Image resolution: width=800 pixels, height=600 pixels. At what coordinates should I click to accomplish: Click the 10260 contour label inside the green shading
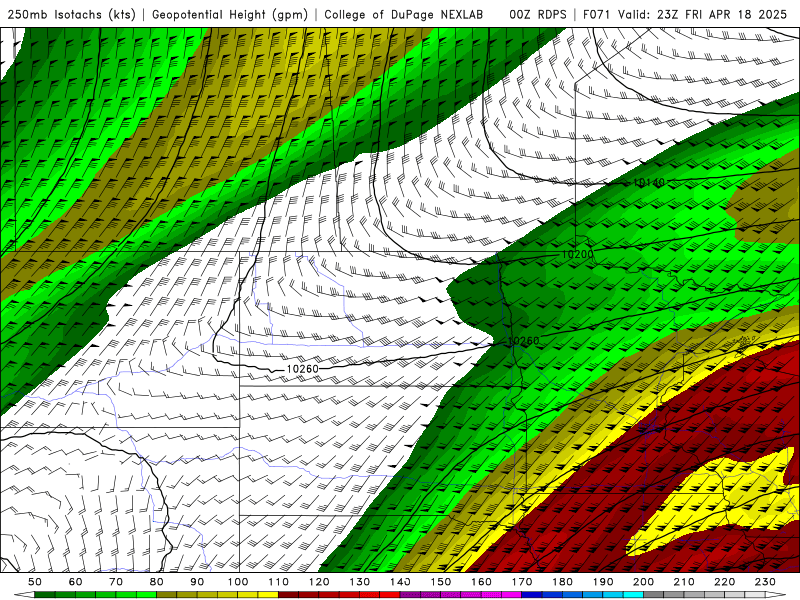(x=523, y=340)
